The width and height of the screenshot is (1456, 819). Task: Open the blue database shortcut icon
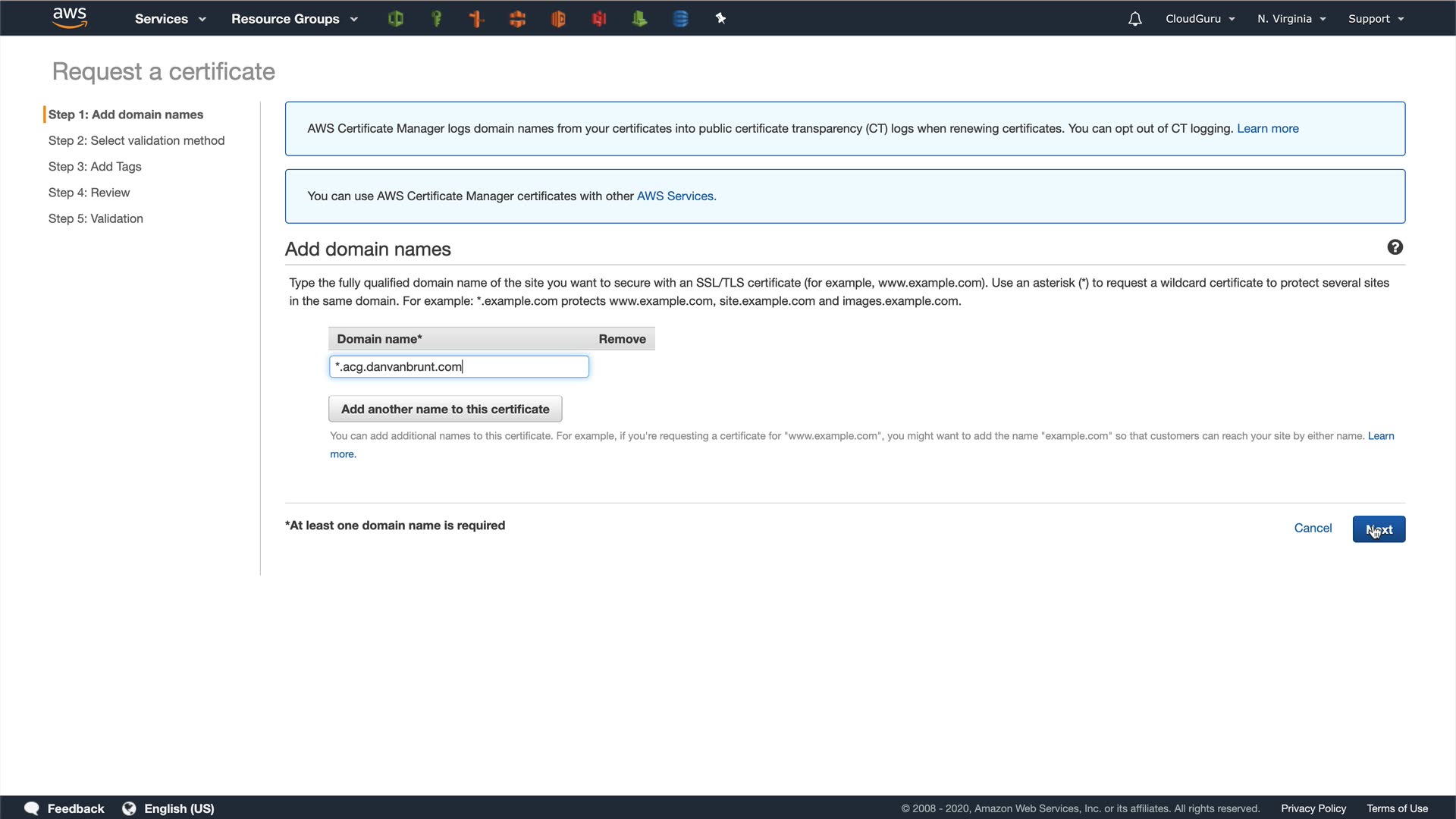pyautogui.click(x=680, y=19)
